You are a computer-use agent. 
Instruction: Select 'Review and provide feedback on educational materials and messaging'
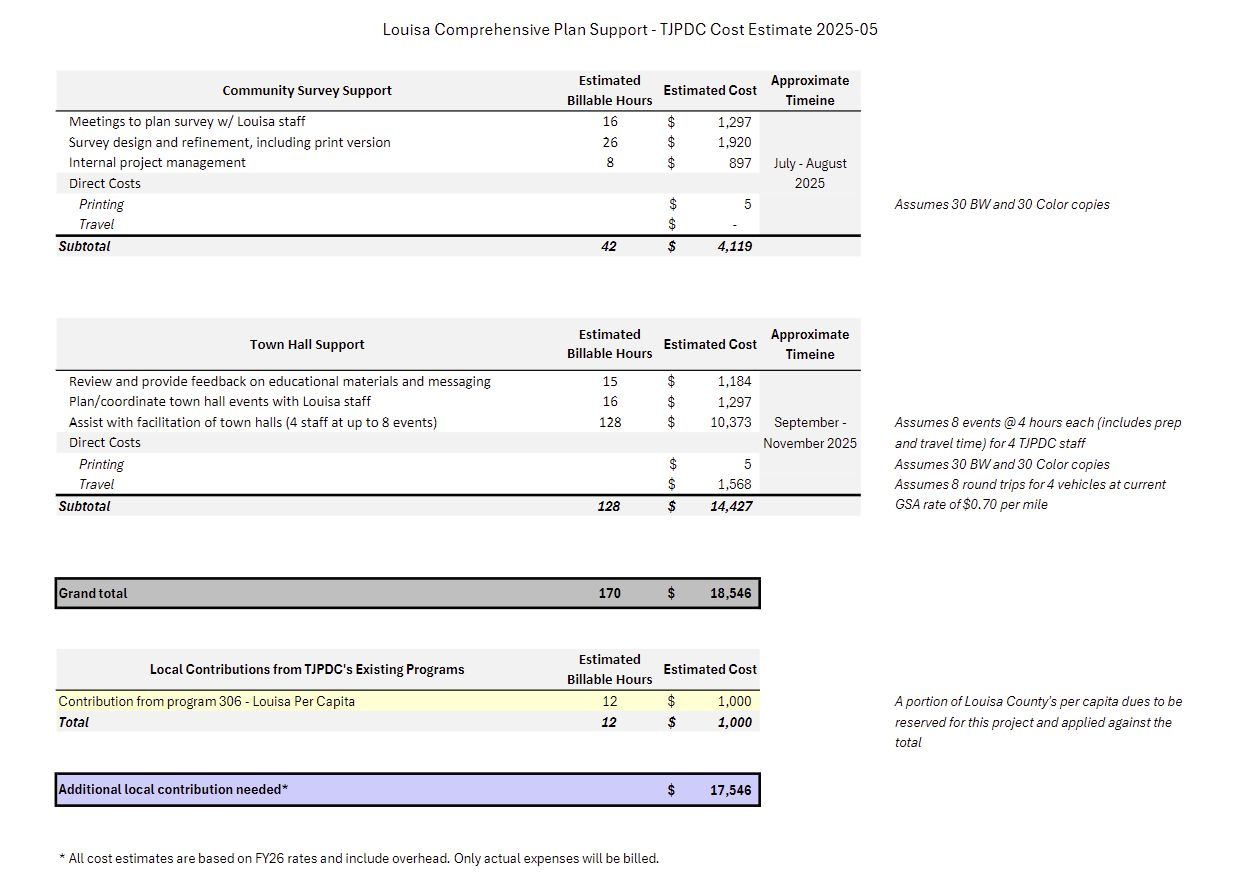click(x=280, y=381)
